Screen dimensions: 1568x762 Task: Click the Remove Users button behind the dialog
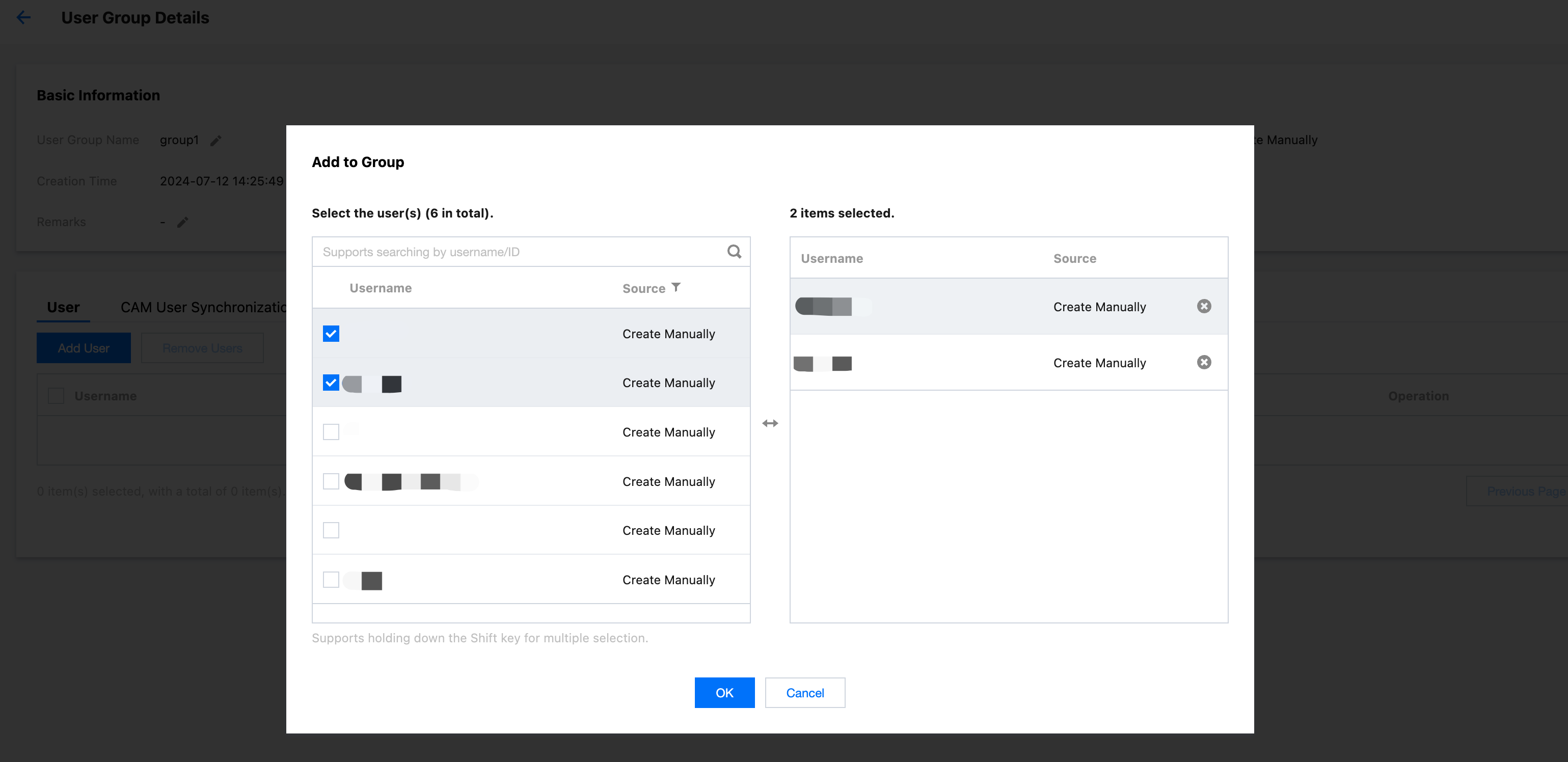click(202, 348)
